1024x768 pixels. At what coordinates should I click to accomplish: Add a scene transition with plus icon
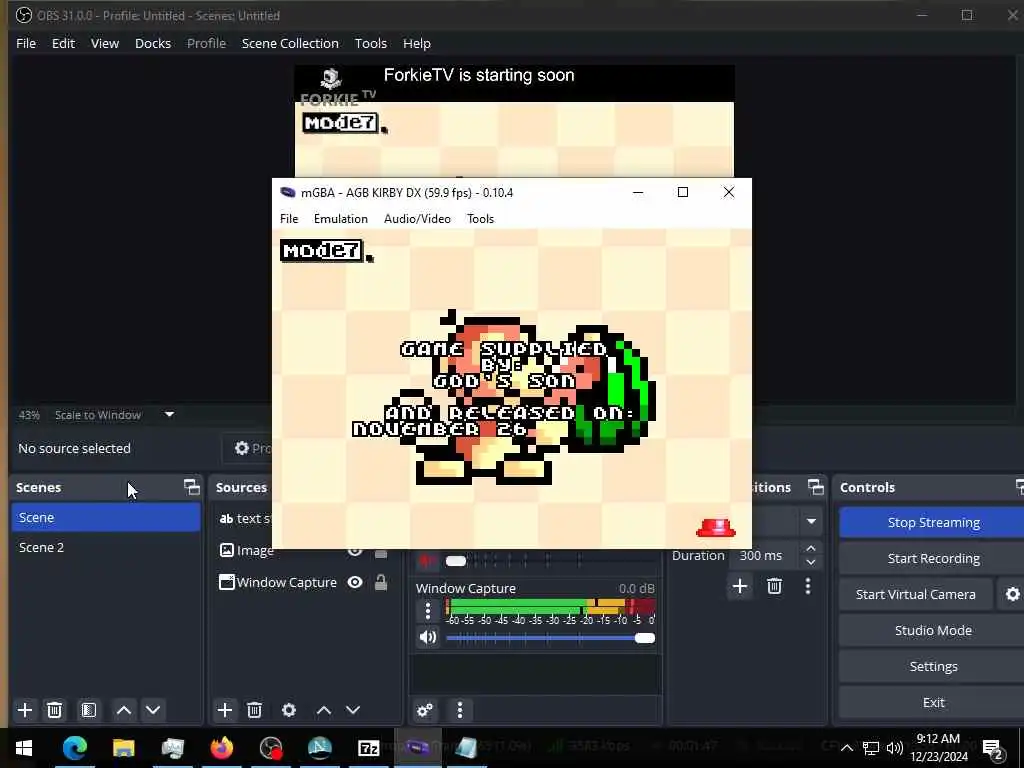click(740, 586)
